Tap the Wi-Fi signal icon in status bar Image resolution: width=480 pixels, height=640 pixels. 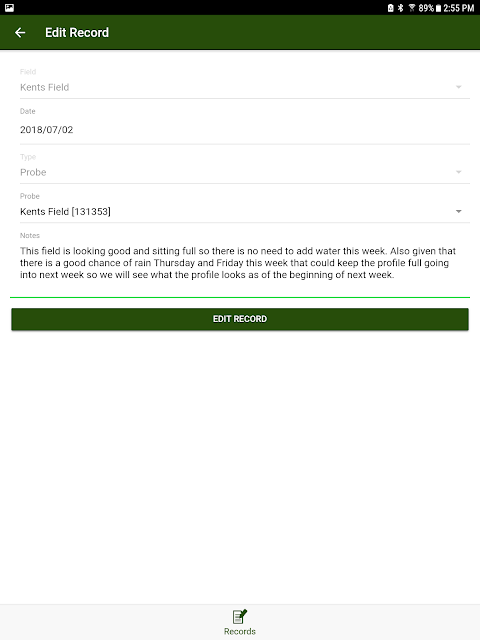[x=412, y=8]
